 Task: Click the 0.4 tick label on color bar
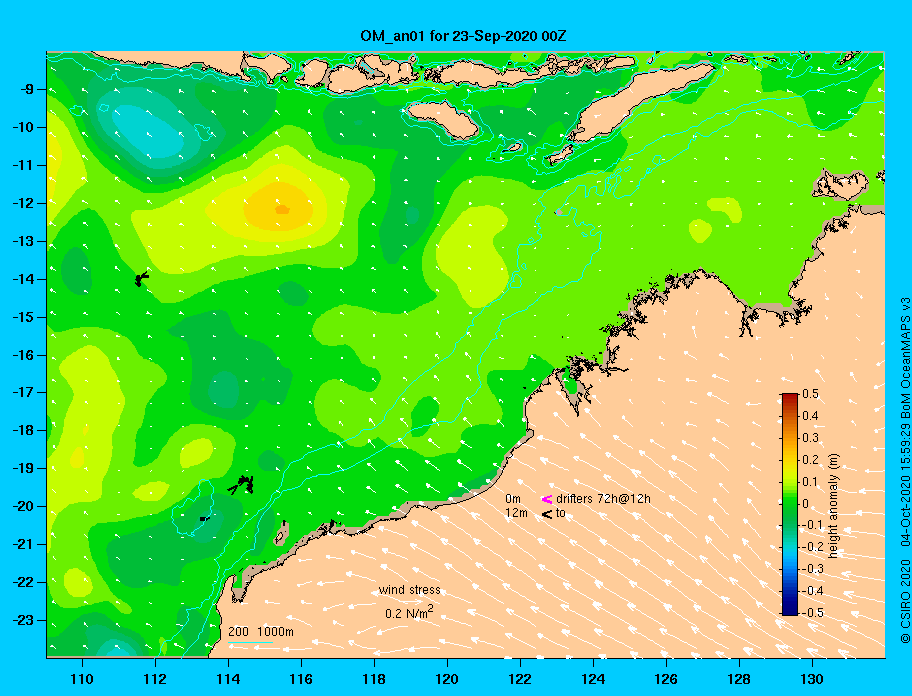(810, 416)
